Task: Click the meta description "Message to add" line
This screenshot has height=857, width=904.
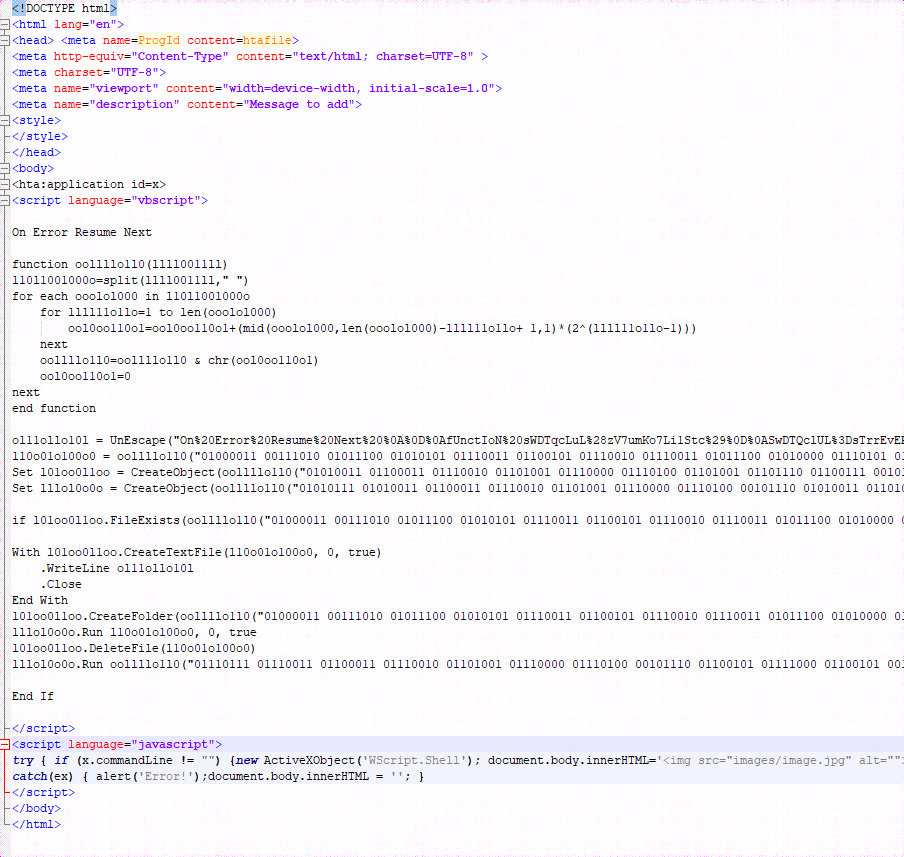Action: pos(187,104)
